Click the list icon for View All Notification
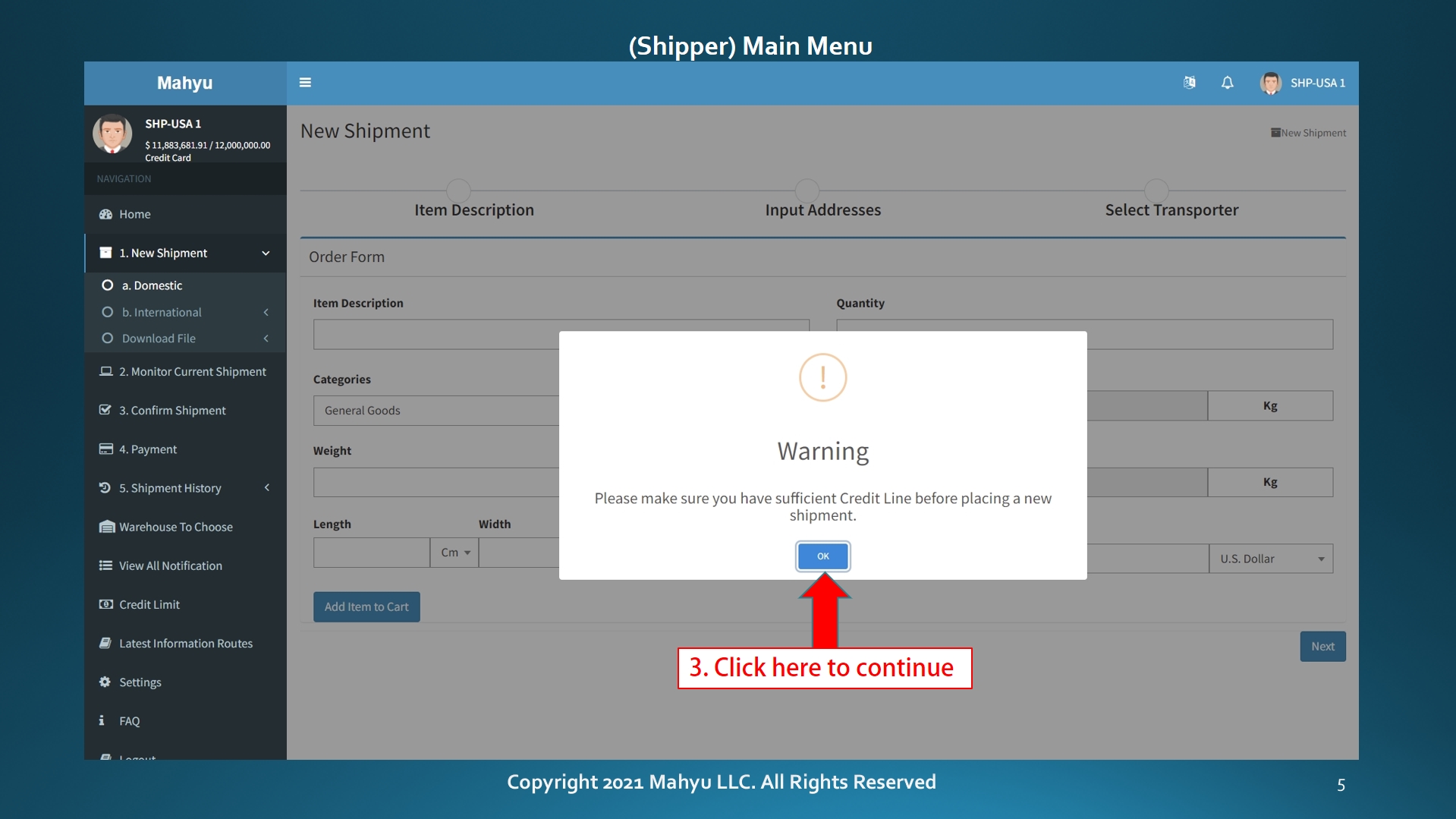1456x819 pixels. coord(105,565)
